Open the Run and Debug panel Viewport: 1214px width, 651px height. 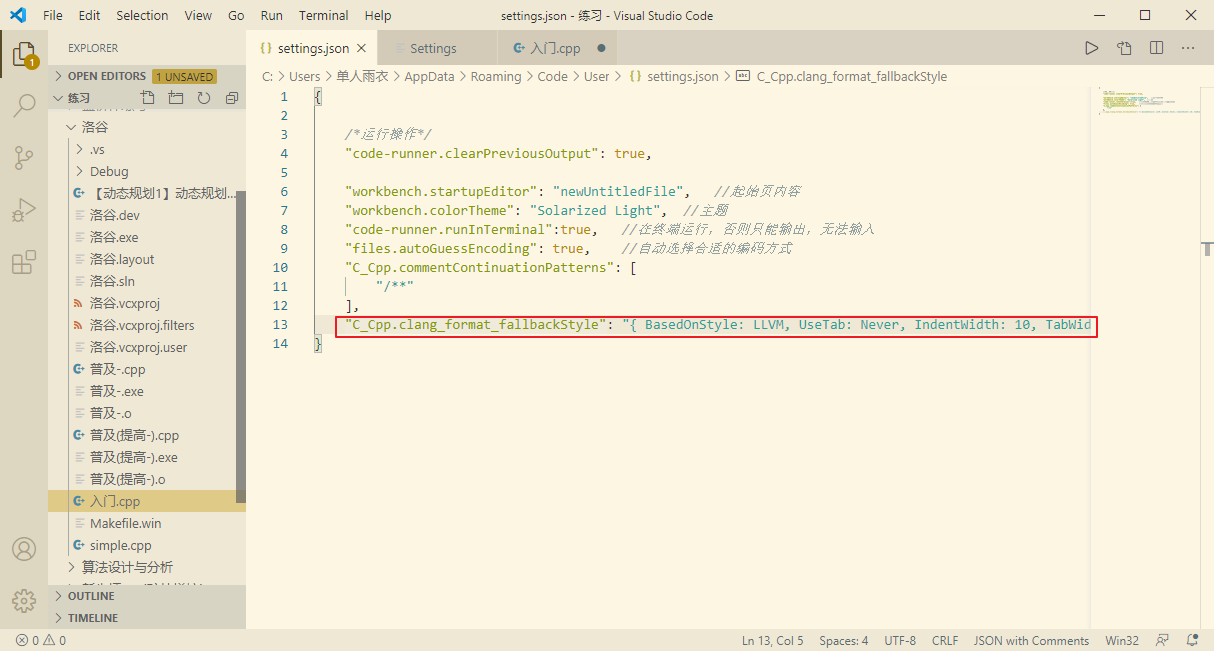tap(24, 209)
